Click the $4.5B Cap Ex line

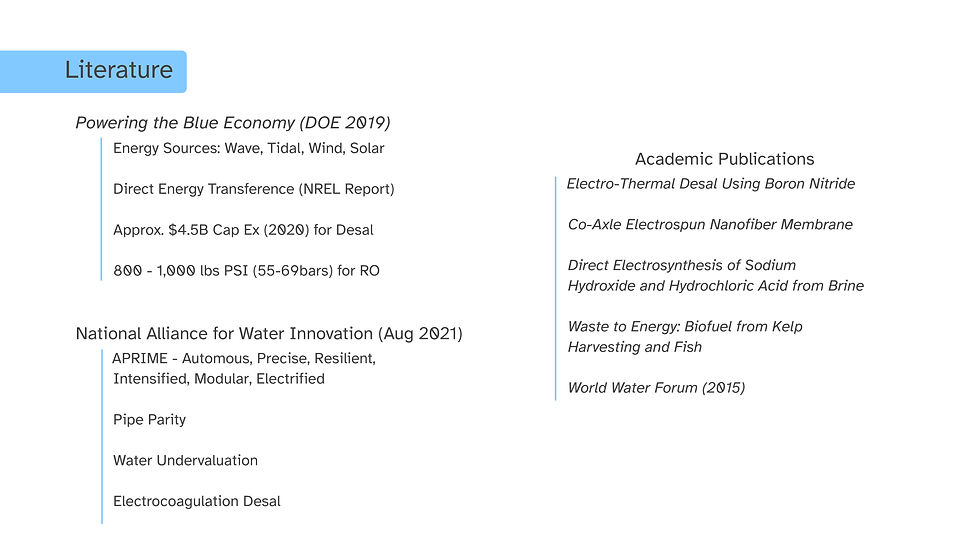243,230
